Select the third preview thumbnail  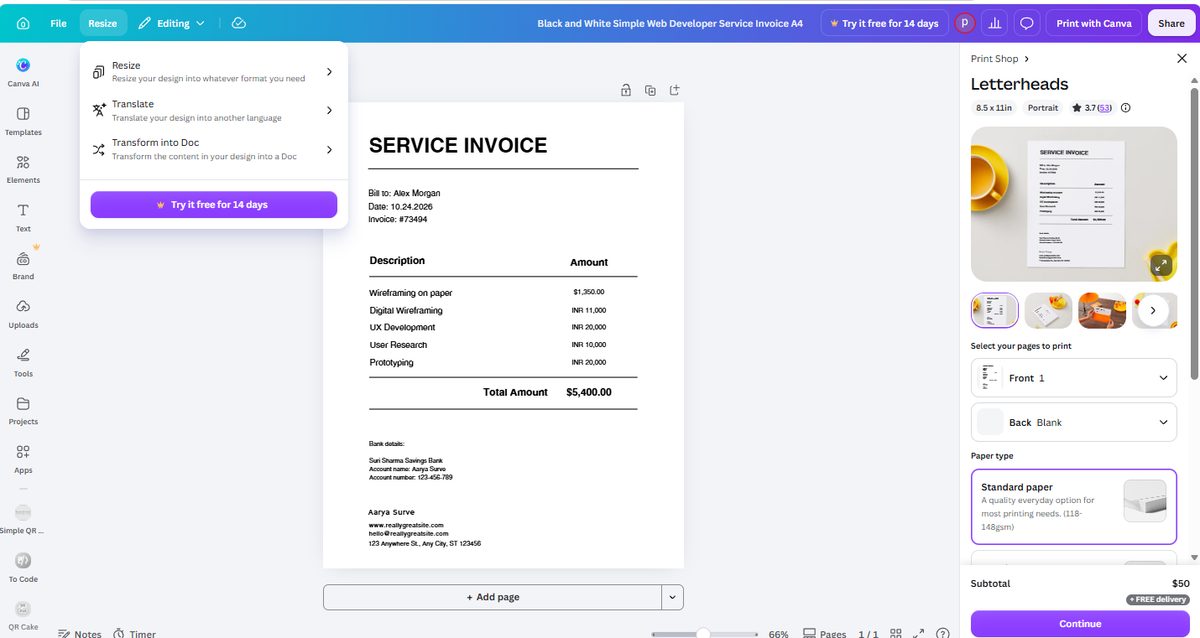pyautogui.click(x=1102, y=311)
